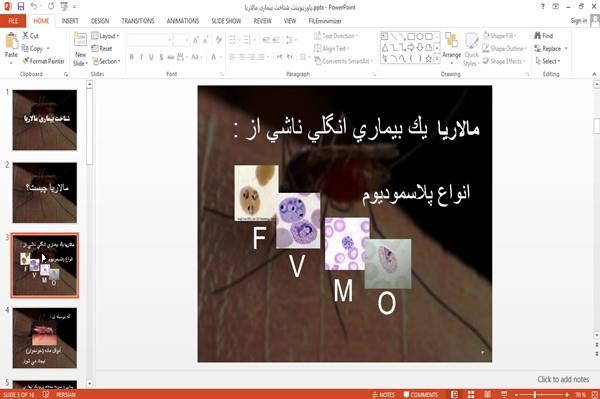Open PowerPoint Help question mark

[x=543, y=7]
